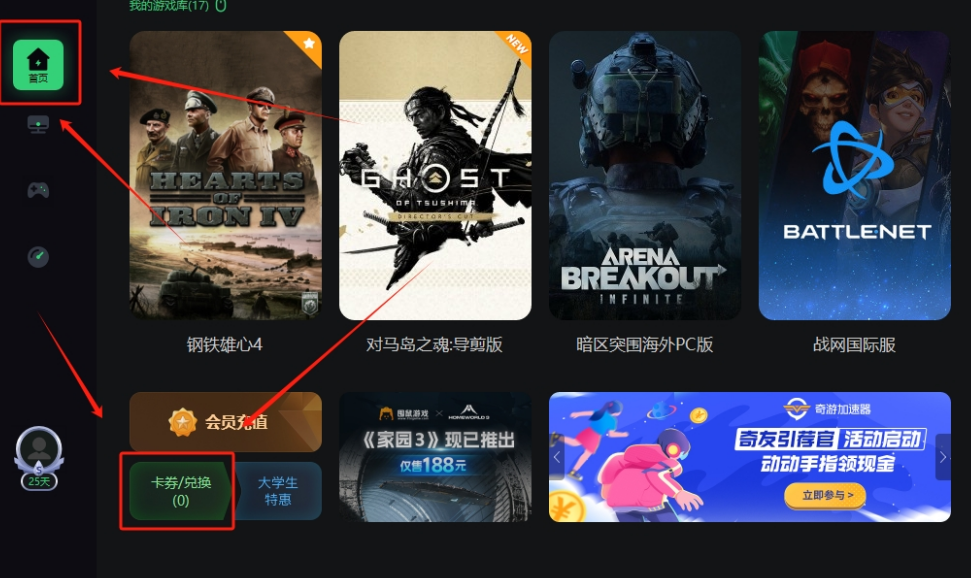Click the 我的游戏库(17) library heading
Viewport: 971px width, 578px height.
[168, 6]
